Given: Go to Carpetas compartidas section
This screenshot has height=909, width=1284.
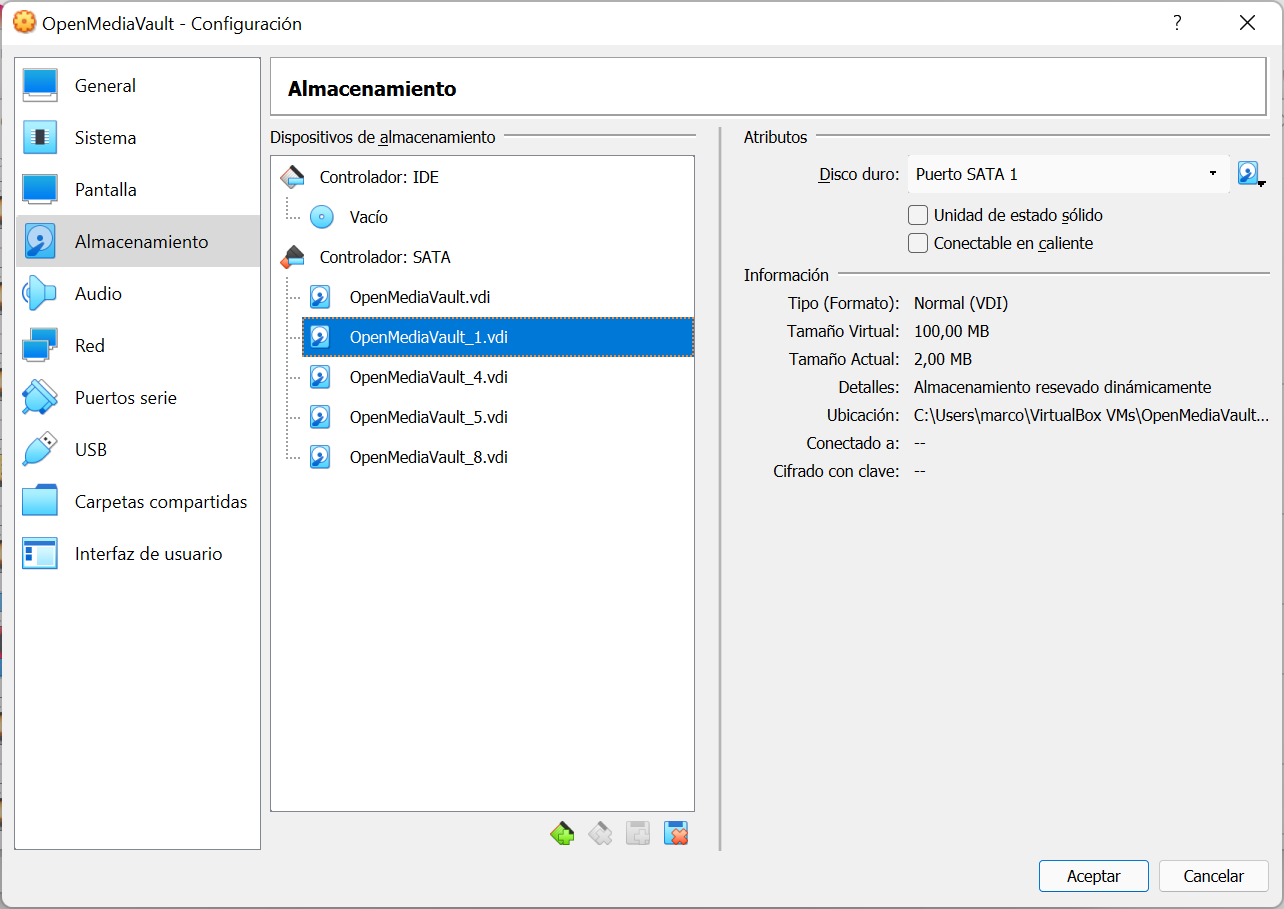Looking at the screenshot, I should click(x=160, y=502).
